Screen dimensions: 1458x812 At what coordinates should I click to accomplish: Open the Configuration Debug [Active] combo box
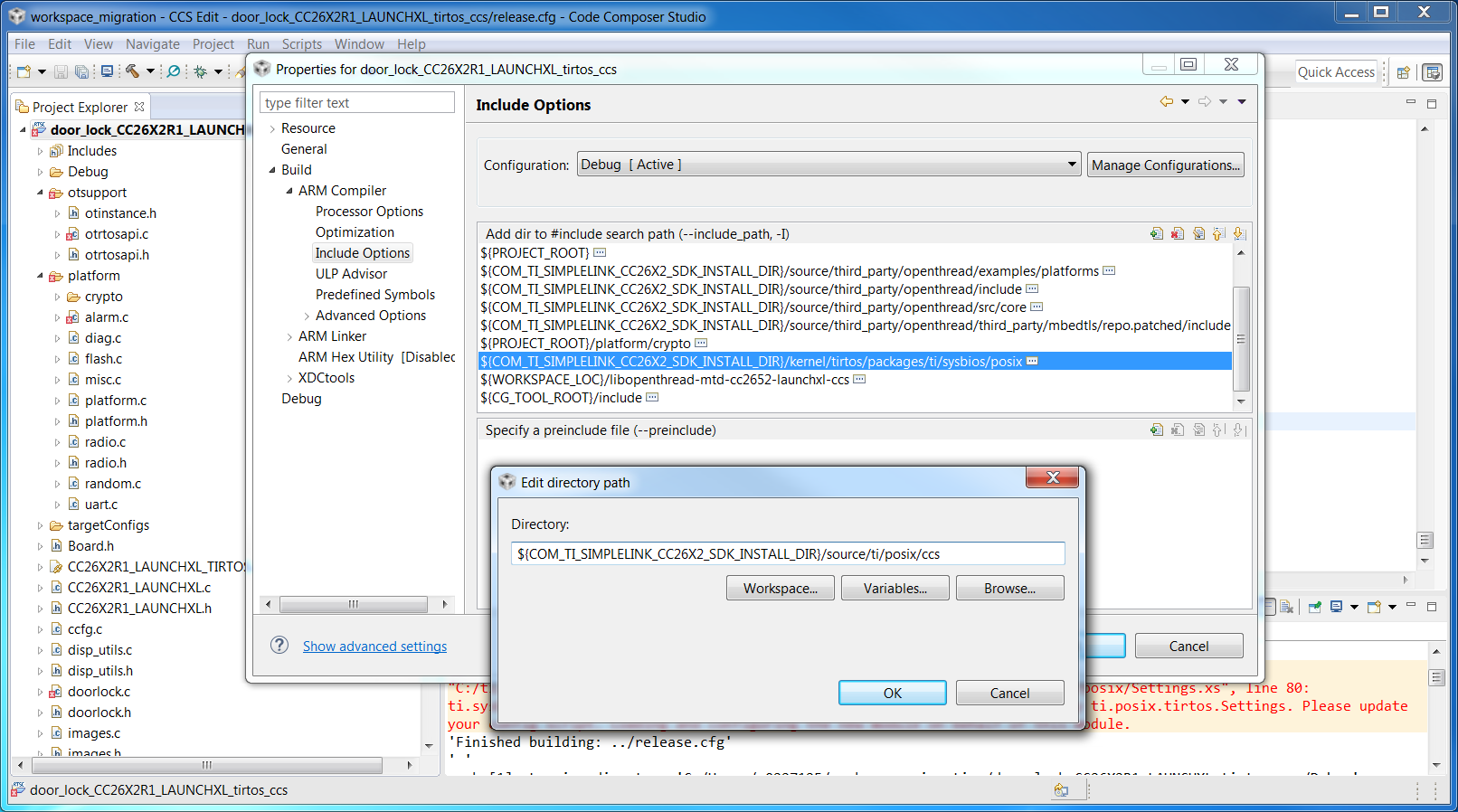pos(828,165)
